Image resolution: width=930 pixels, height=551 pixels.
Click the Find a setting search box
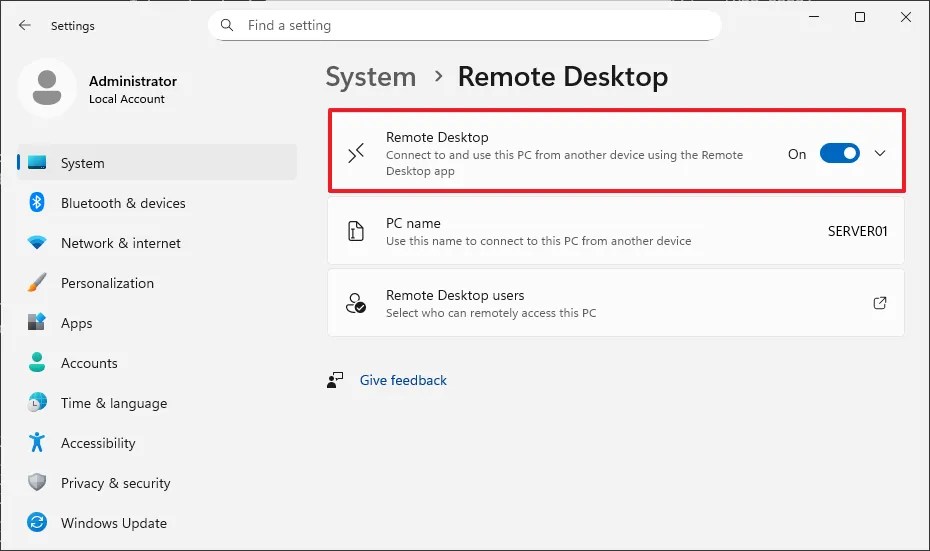[464, 26]
